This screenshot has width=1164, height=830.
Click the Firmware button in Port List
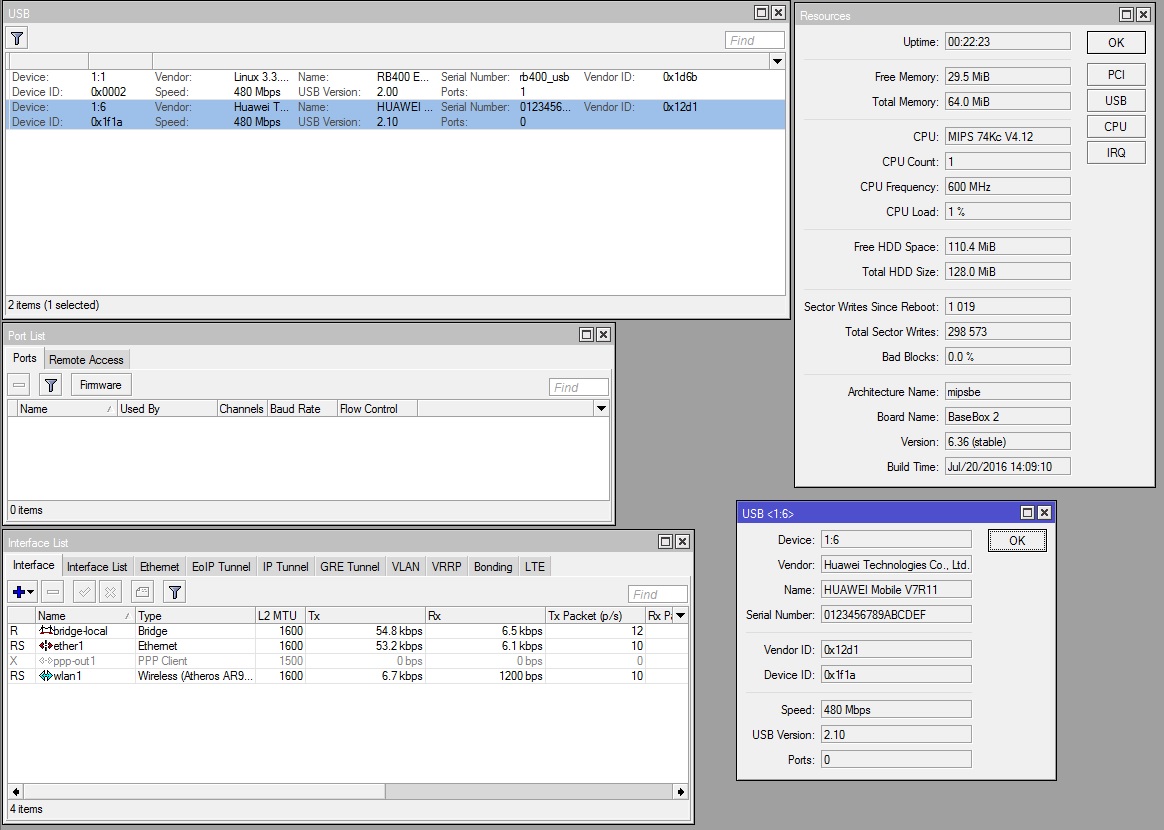click(x=101, y=385)
